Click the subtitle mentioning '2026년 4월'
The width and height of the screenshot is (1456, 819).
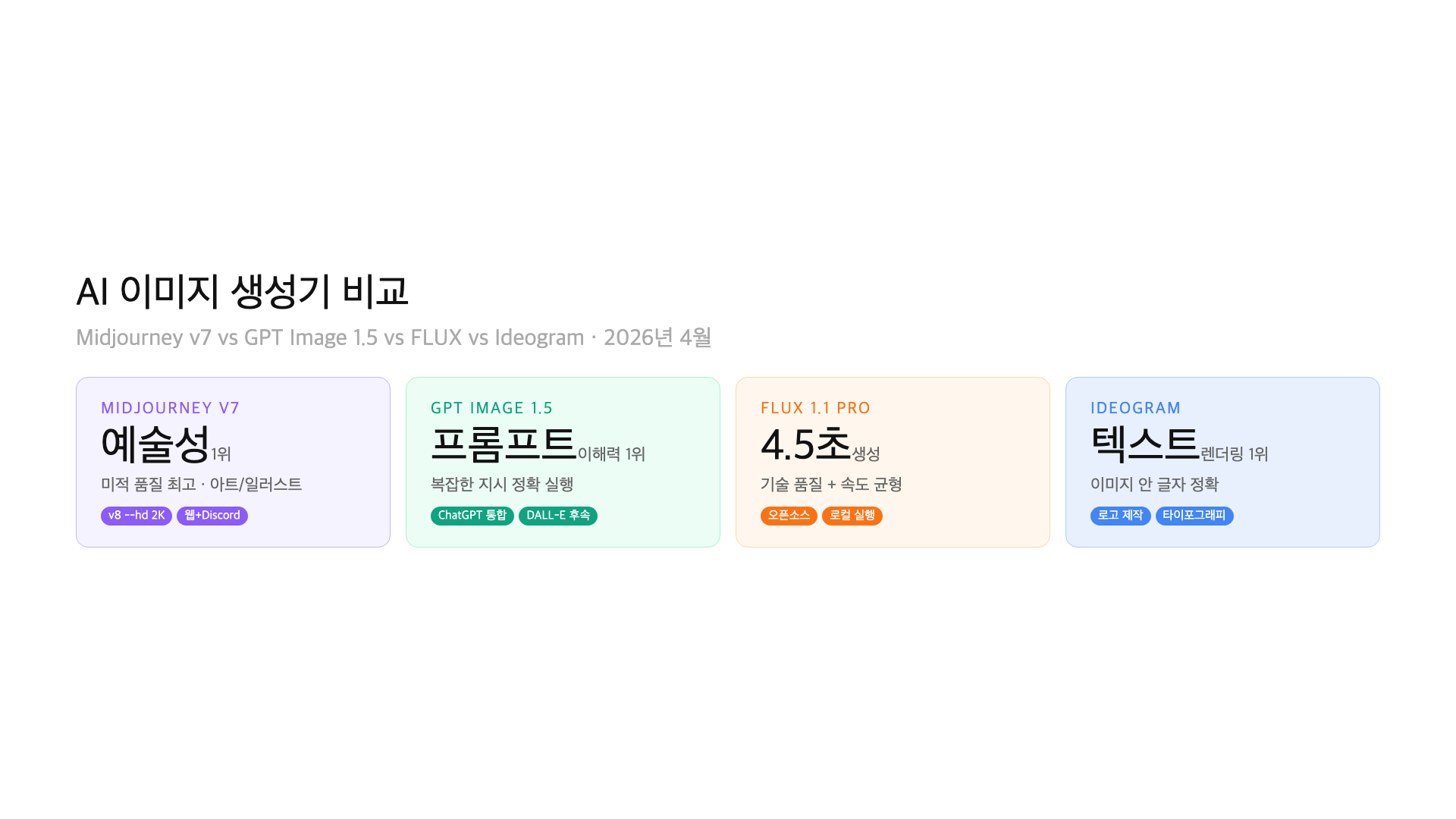(394, 337)
